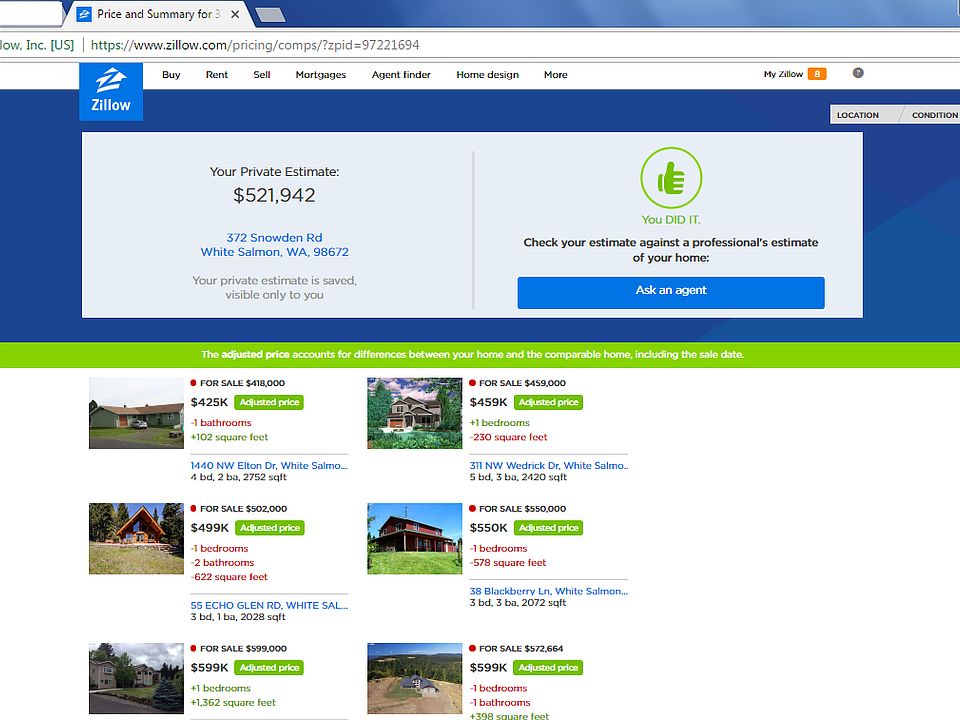Click the FOR SALE $599,000 label

[x=244, y=648]
